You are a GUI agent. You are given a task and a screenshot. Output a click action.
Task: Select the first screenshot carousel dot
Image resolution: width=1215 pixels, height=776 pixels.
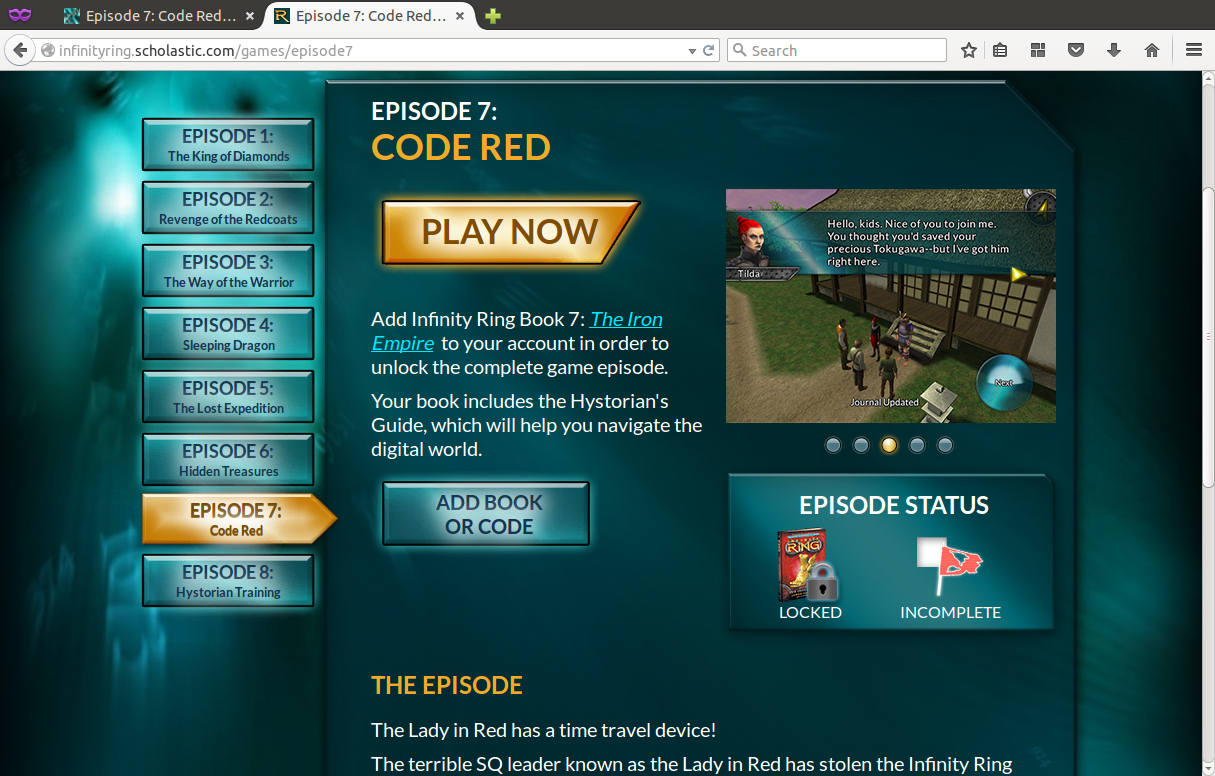click(x=833, y=445)
